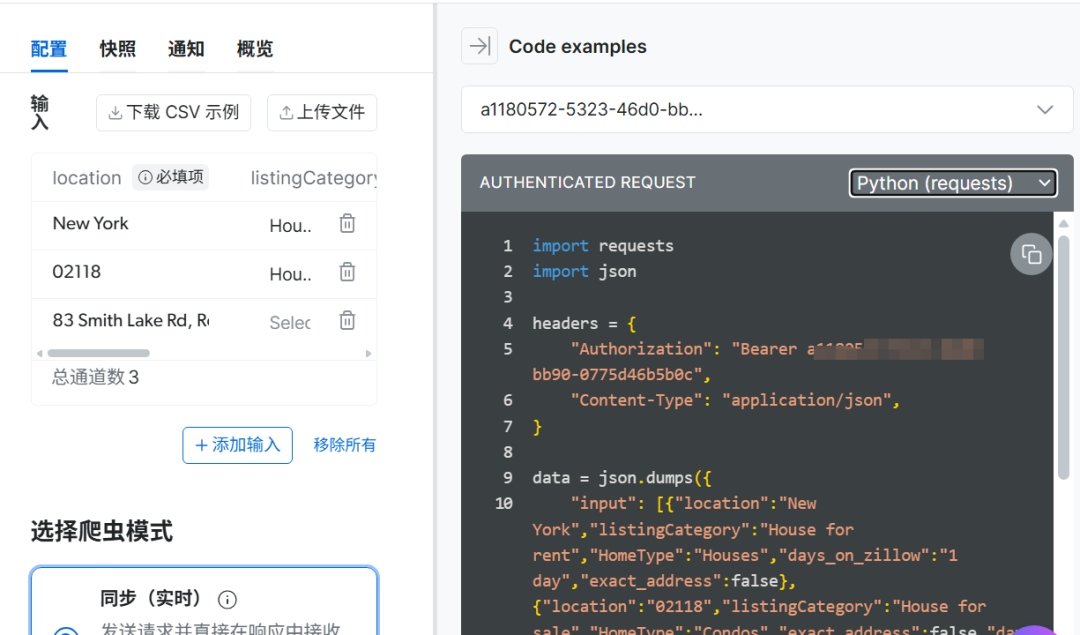Click the download icon on CSV button
This screenshot has height=635, width=1080.
click(116, 112)
